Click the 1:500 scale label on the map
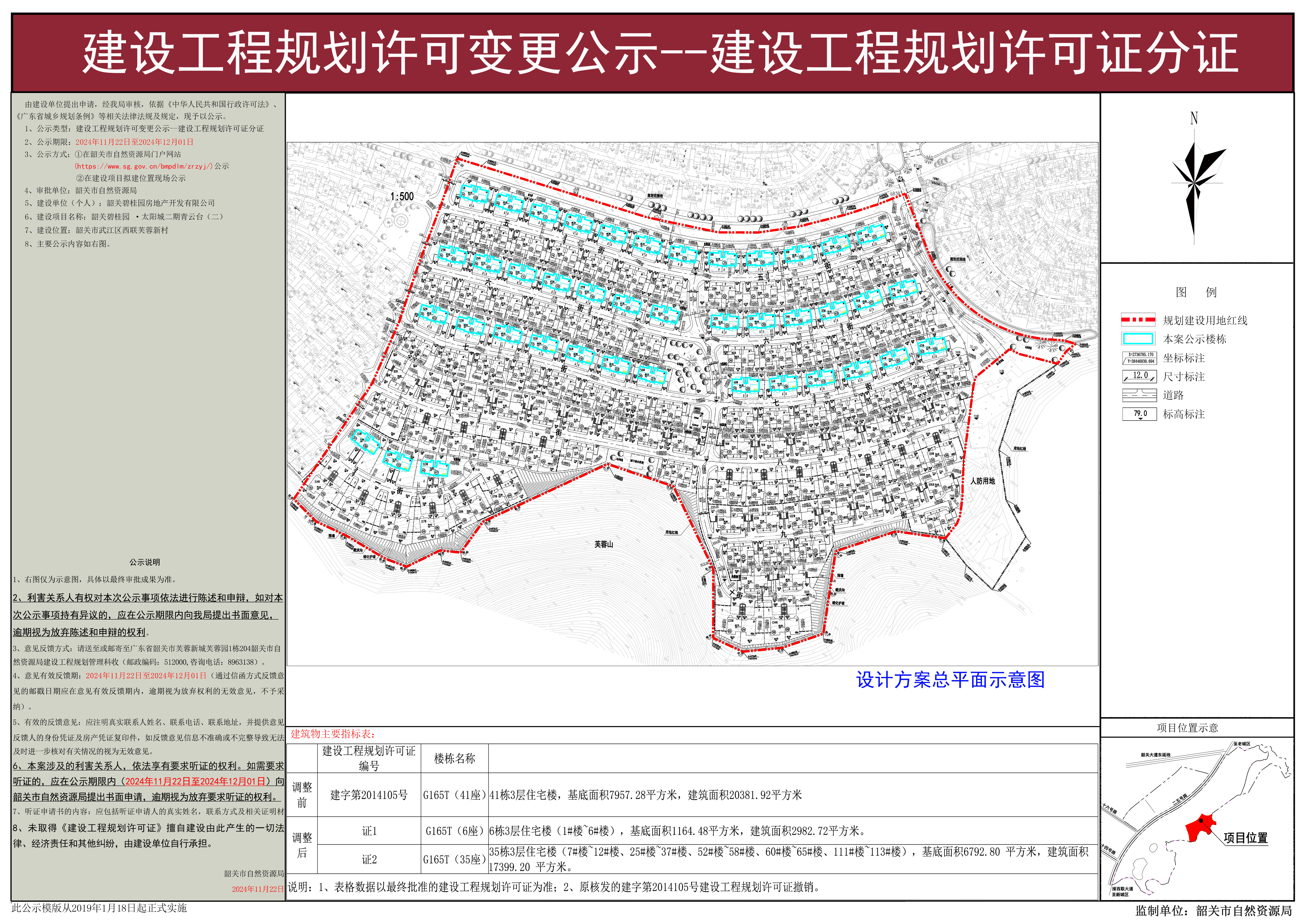1306x924 pixels. click(x=402, y=196)
